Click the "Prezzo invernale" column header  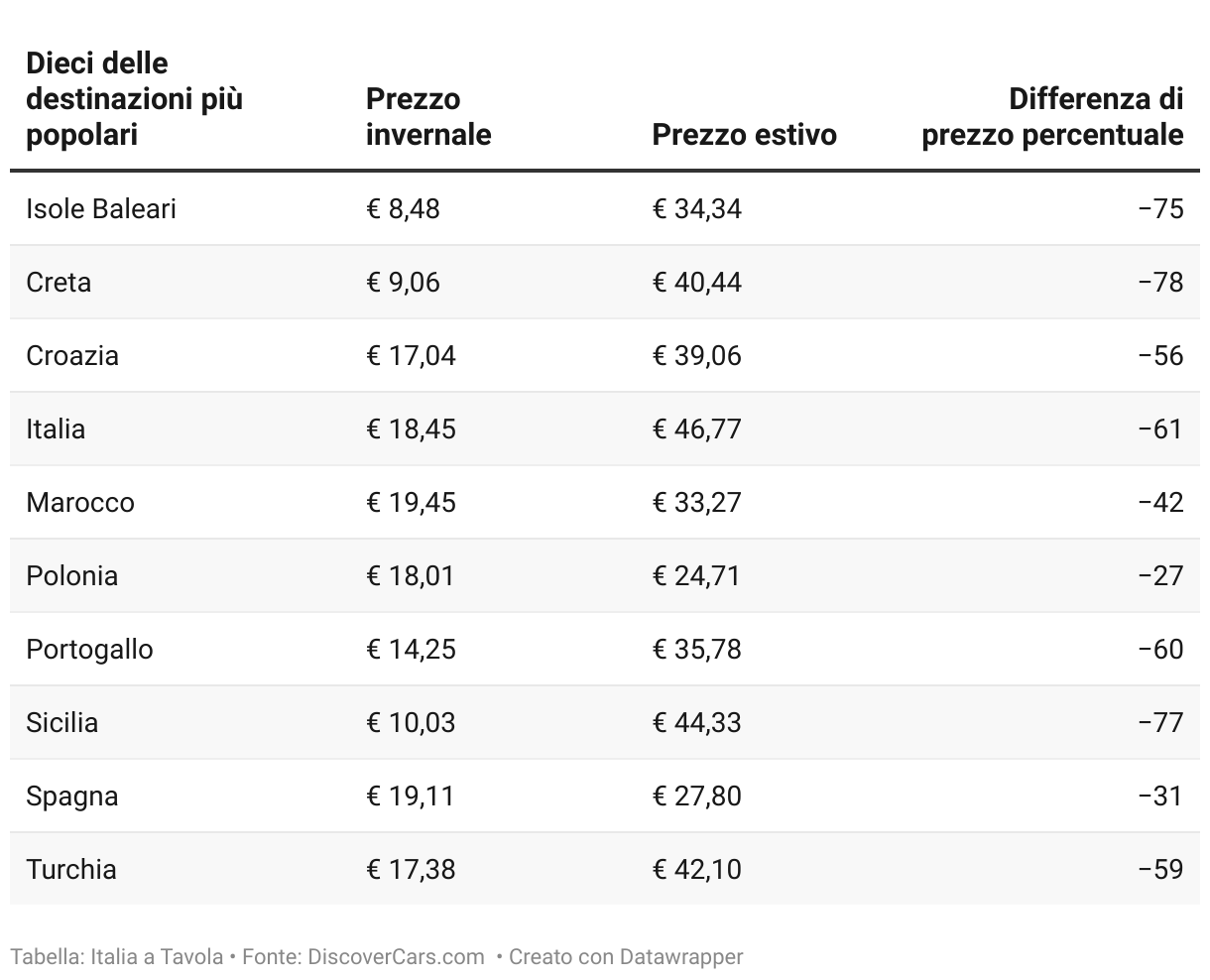[x=428, y=117]
